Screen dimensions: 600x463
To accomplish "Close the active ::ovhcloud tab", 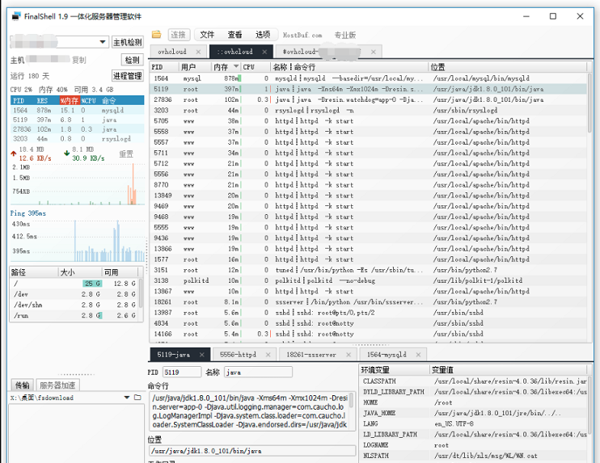I will [x=264, y=50].
